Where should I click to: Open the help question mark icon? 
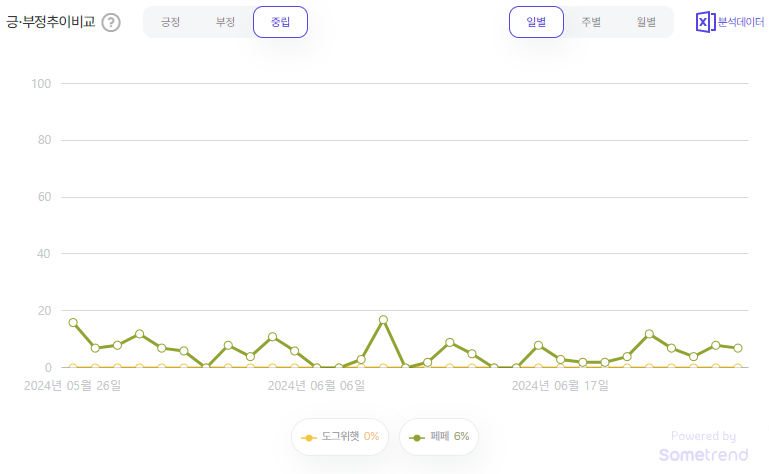click(x=111, y=23)
